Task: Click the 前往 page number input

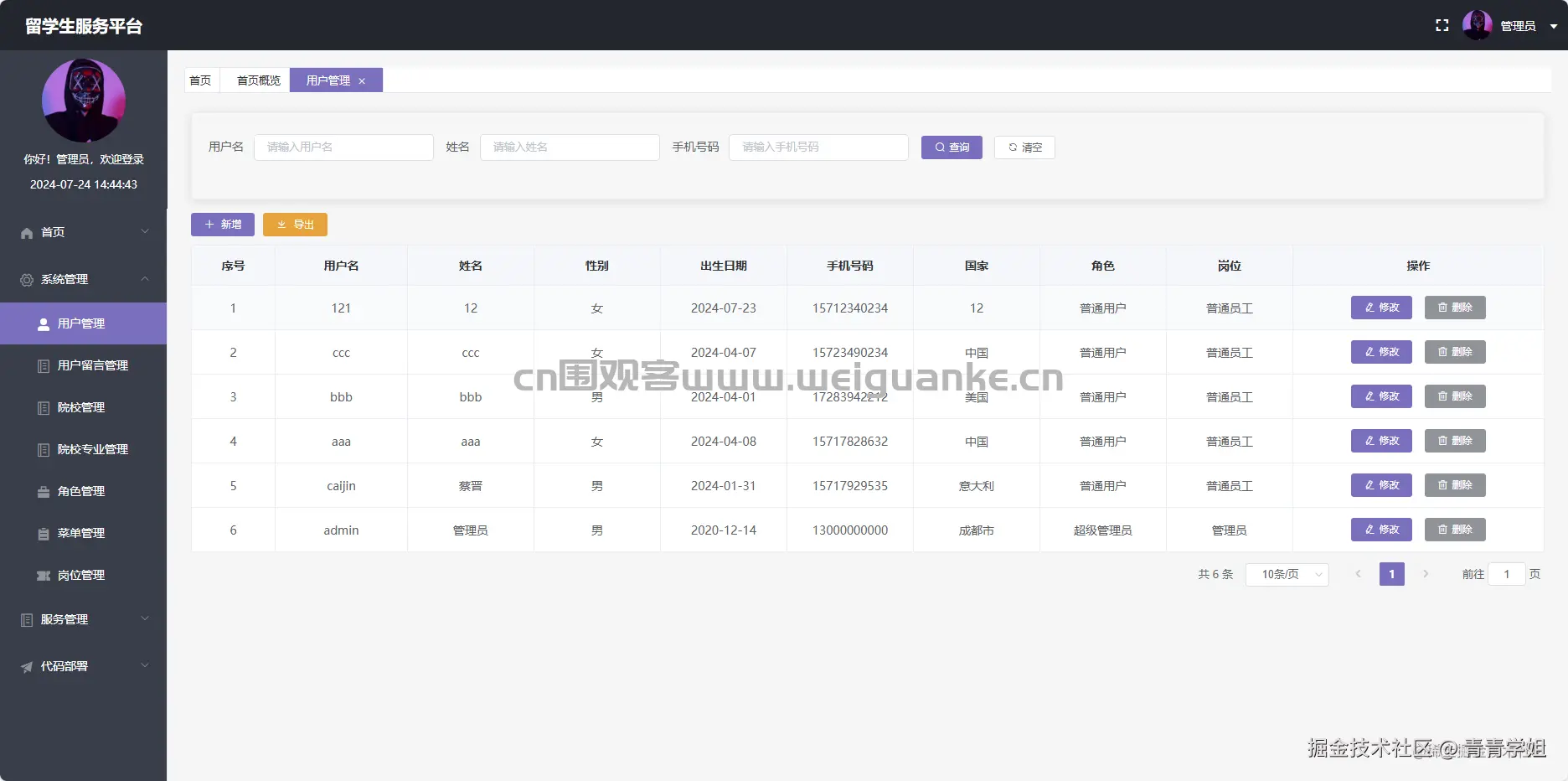Action: 1507,574
